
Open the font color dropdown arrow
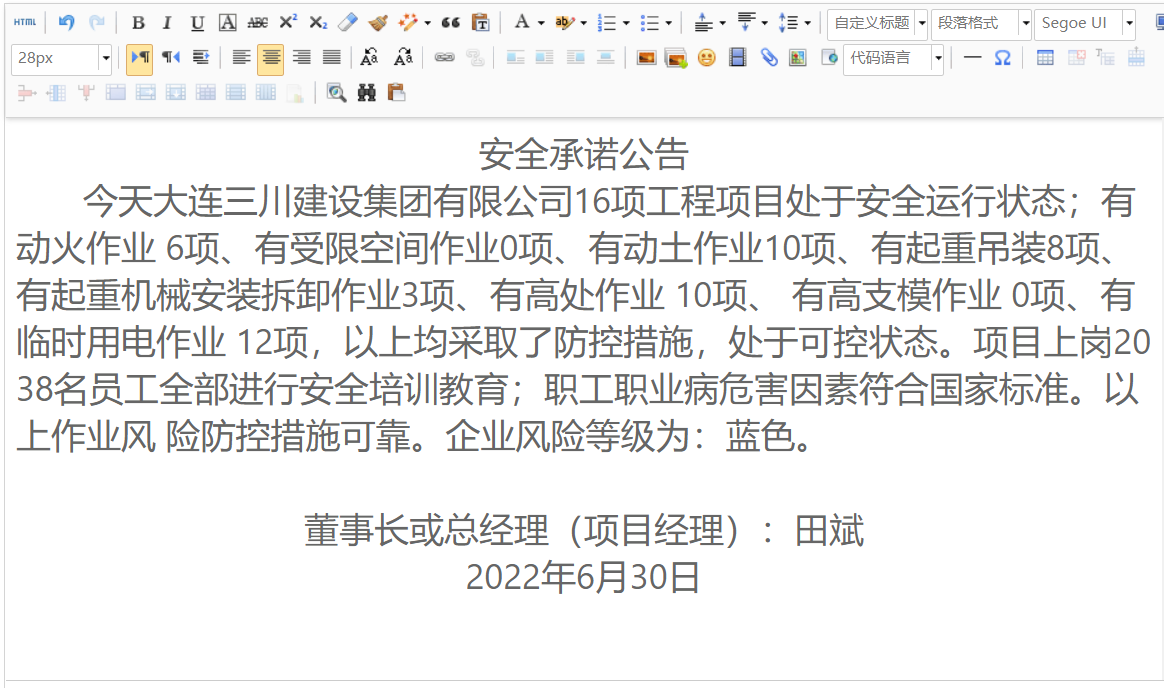pyautogui.click(x=540, y=23)
